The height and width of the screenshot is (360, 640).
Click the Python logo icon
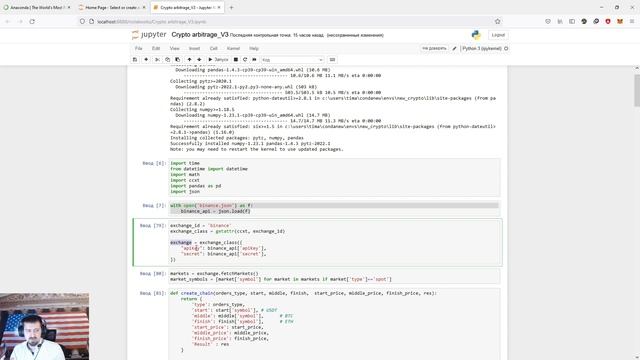pyautogui.click(x=476, y=35)
